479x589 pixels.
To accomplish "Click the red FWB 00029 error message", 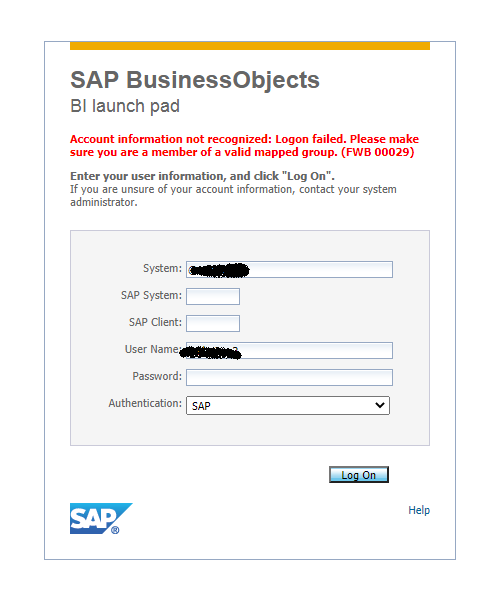I will [244, 146].
